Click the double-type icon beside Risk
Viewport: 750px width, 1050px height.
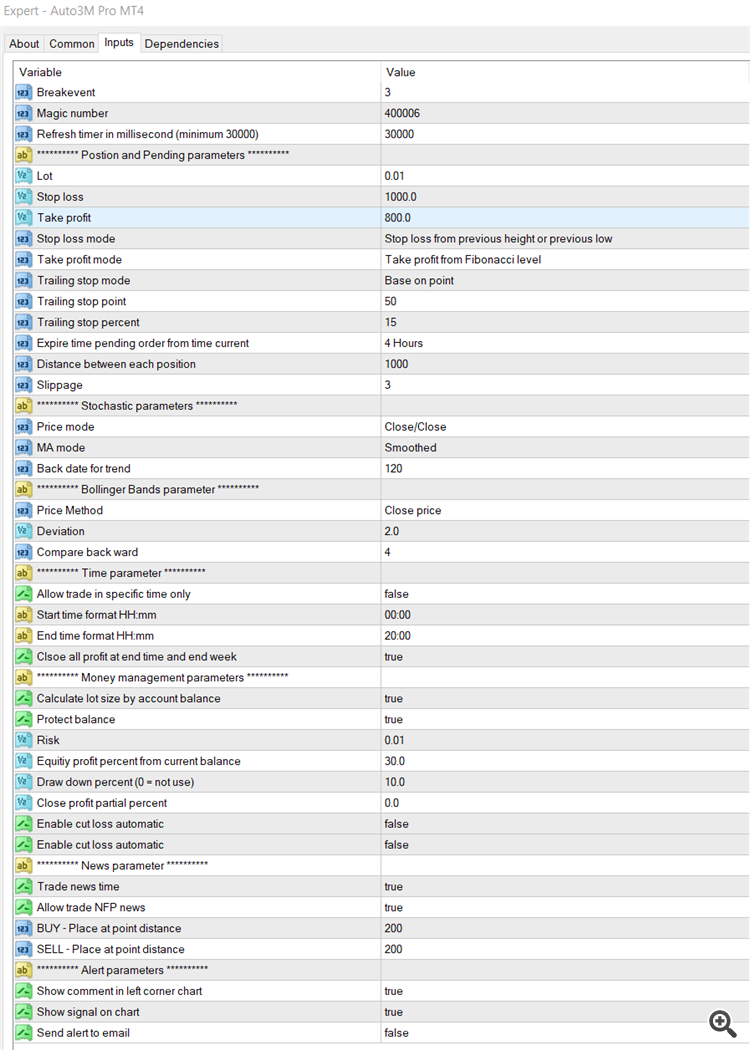[23, 740]
